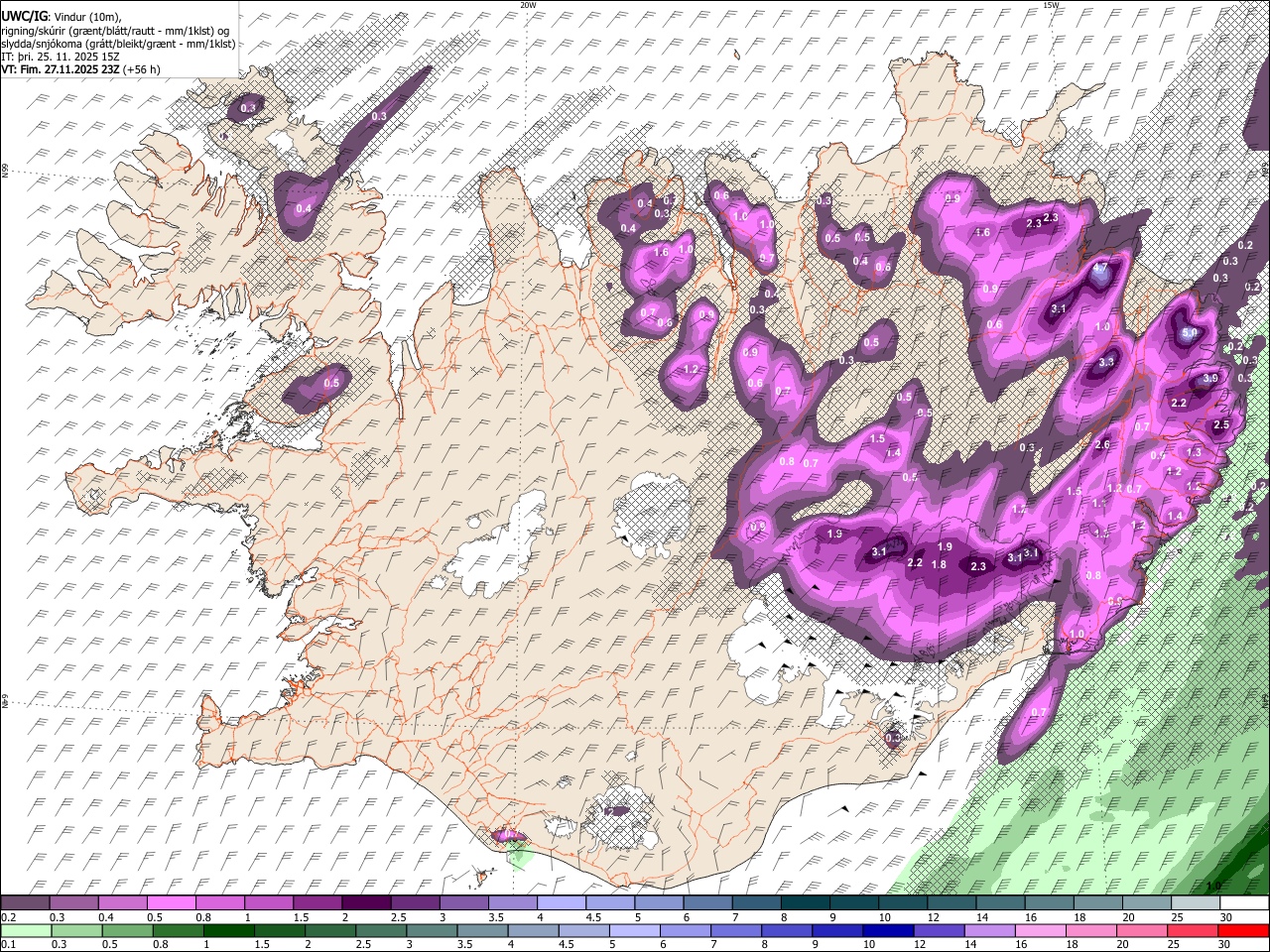Click the small magenta snow patch on the south coast
The image size is (1270, 952).
[x=510, y=836]
